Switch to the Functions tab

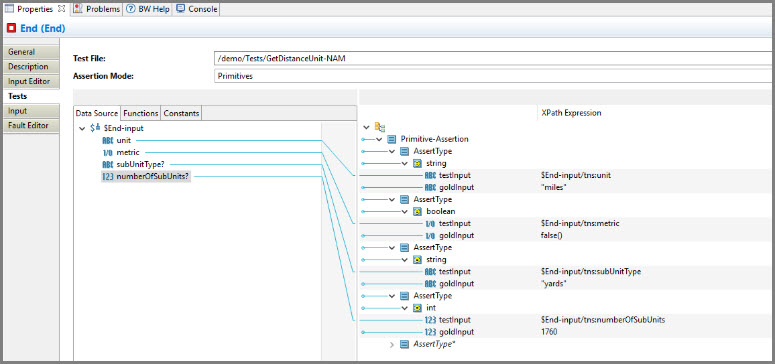(141, 113)
